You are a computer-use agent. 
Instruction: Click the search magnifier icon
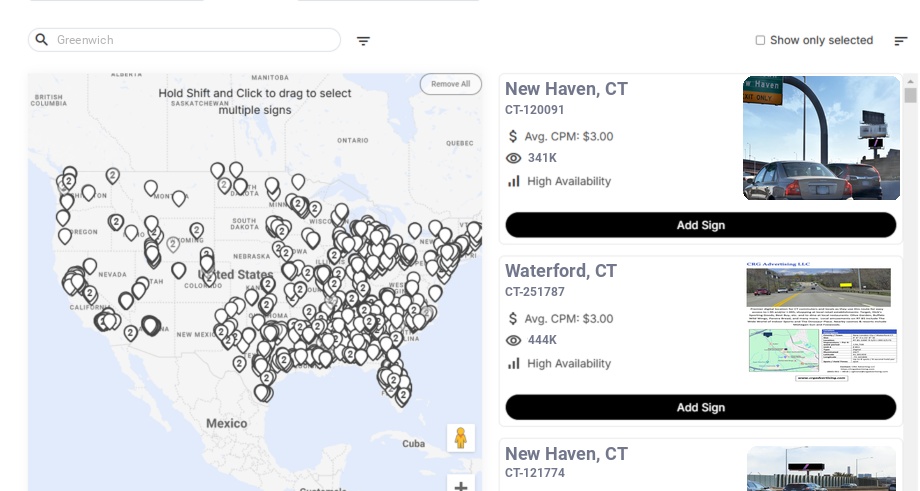pos(42,40)
